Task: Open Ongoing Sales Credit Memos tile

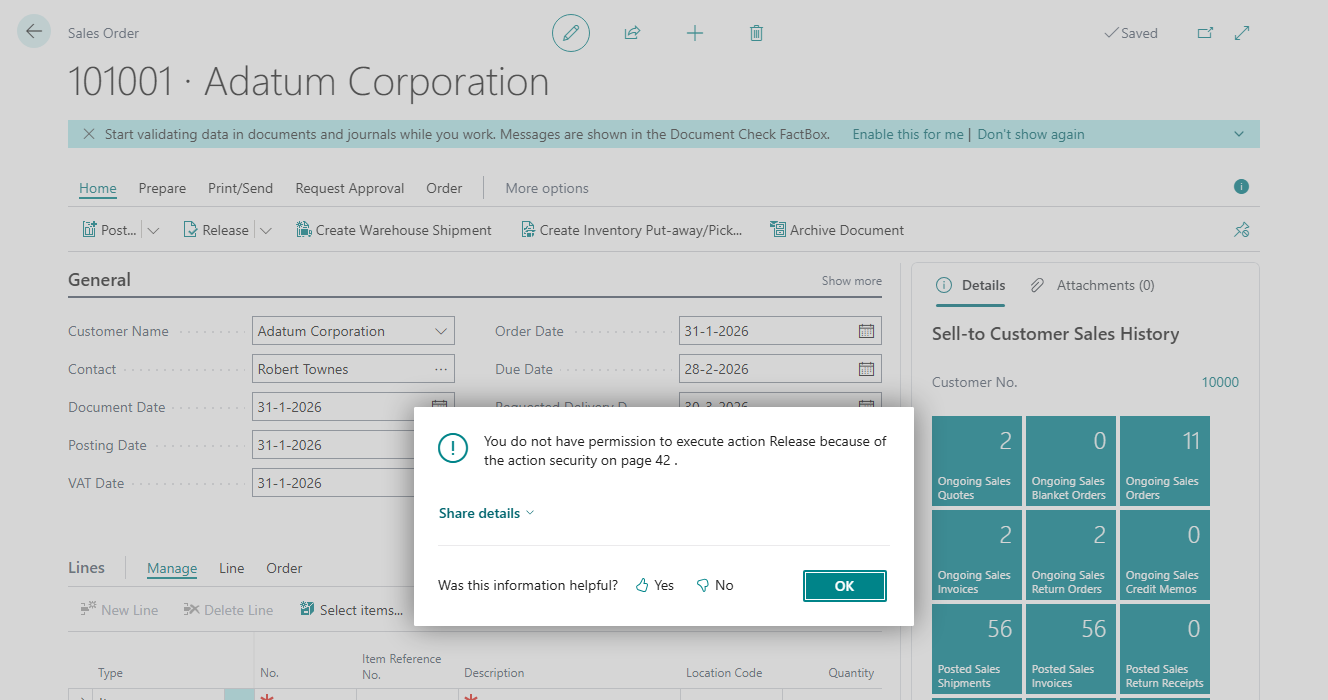Action: [1165, 555]
